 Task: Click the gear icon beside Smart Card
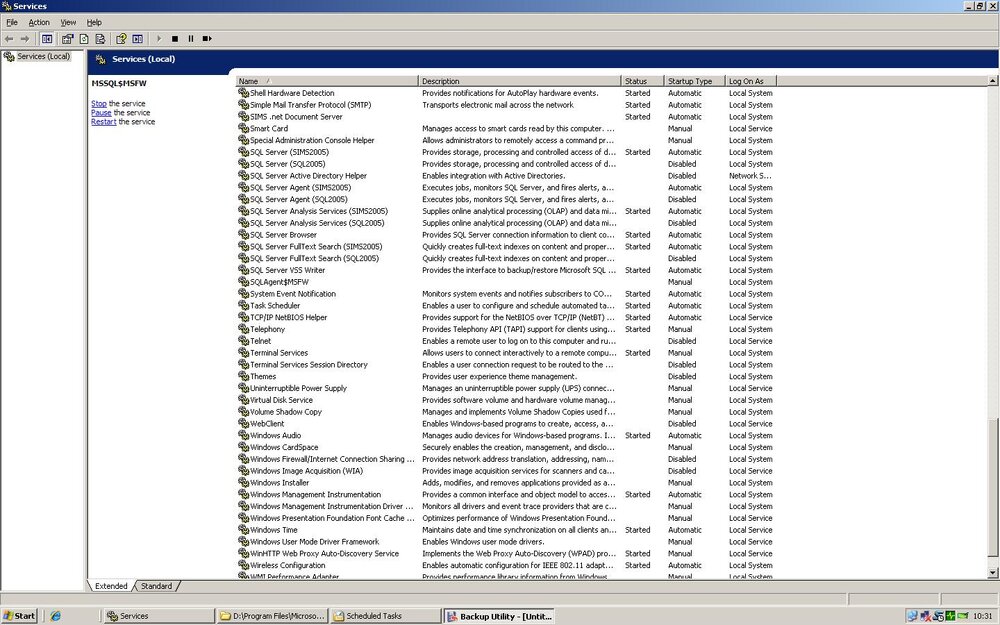tap(243, 128)
